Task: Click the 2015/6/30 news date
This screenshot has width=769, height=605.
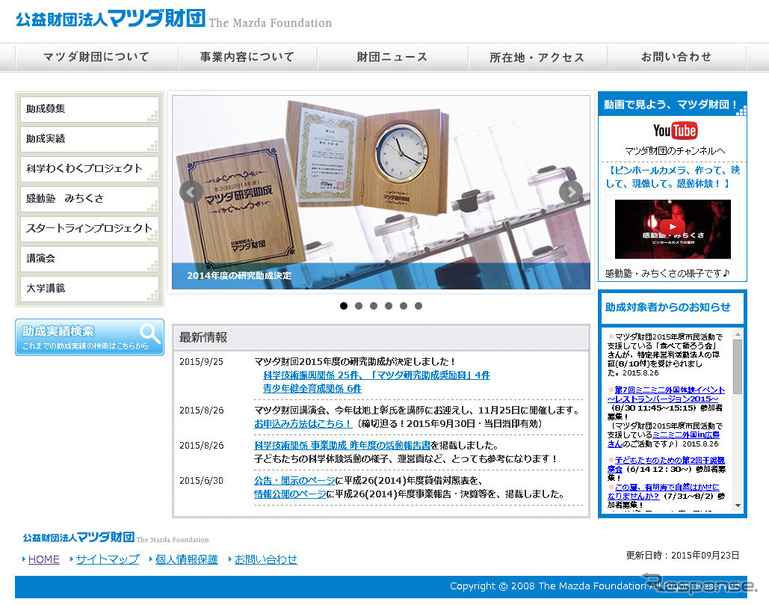Action: click(201, 480)
